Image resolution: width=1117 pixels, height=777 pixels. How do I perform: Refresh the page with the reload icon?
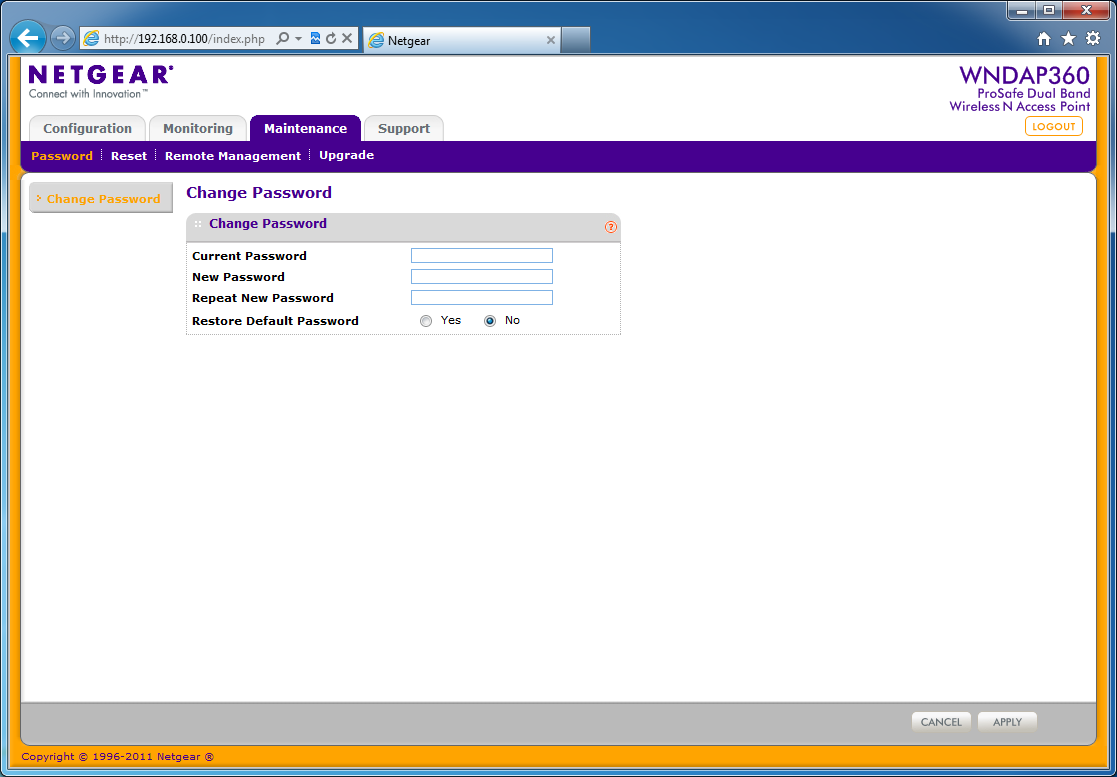pyautogui.click(x=331, y=38)
